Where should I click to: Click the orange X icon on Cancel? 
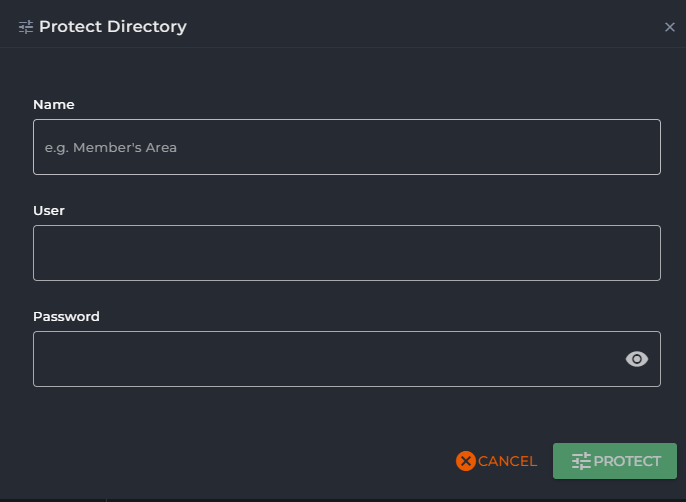465,461
